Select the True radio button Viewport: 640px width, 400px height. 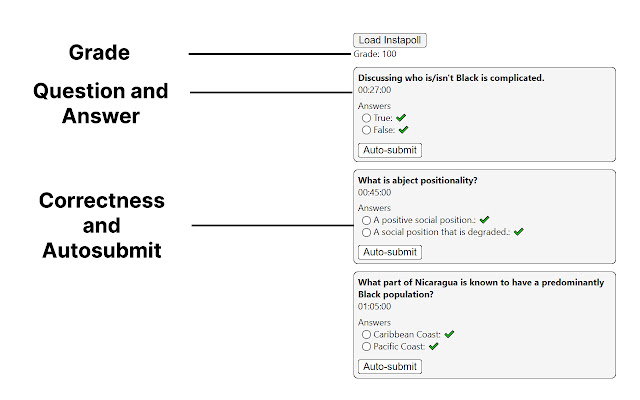click(x=367, y=118)
